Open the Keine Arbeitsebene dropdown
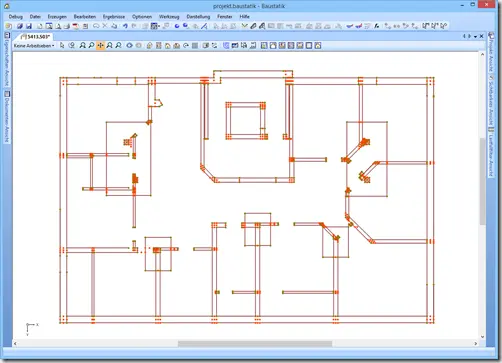Screen dimensions: 502x363 pos(34,45)
